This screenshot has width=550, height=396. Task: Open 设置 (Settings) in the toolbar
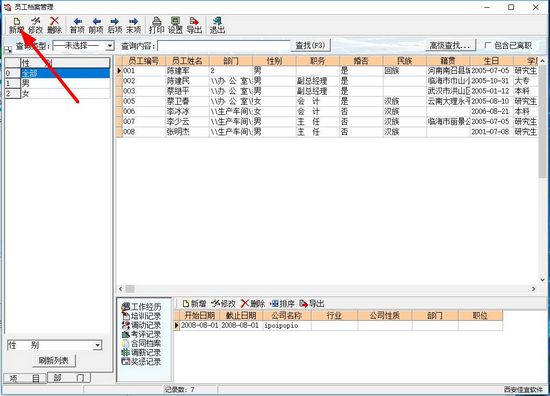coord(175,26)
